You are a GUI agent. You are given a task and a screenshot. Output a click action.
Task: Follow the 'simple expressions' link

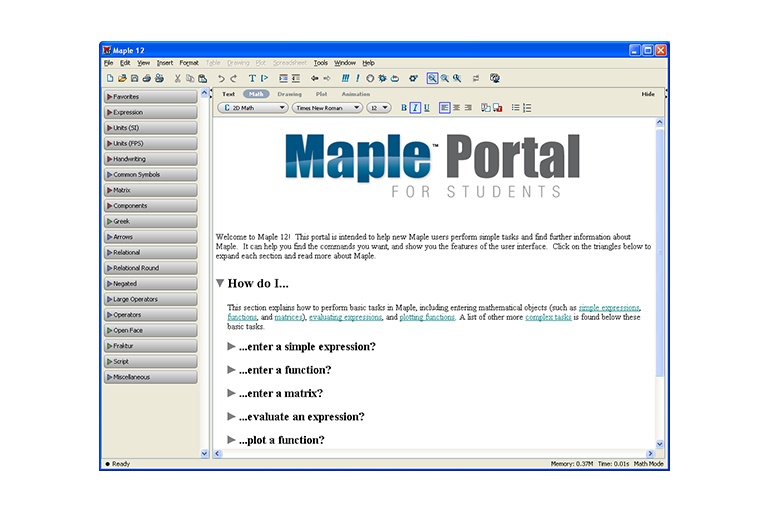point(609,308)
